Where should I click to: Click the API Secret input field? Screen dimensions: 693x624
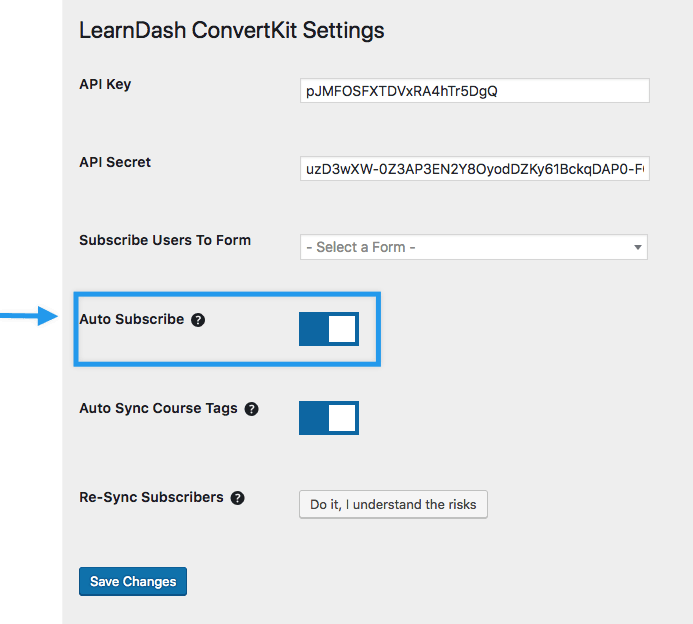(x=475, y=168)
